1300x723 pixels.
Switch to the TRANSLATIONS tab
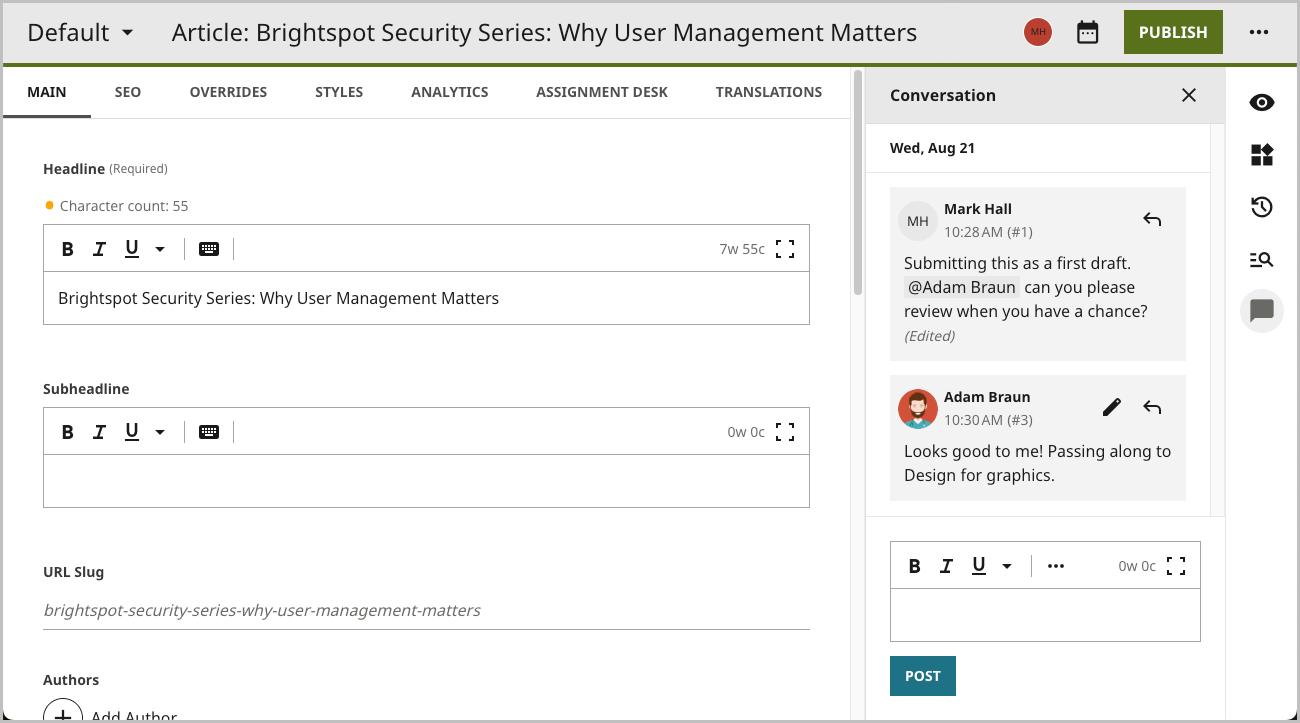point(769,92)
